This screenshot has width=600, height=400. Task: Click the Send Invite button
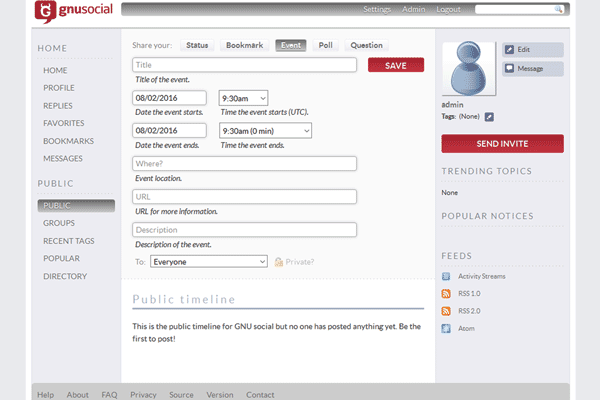(502, 144)
